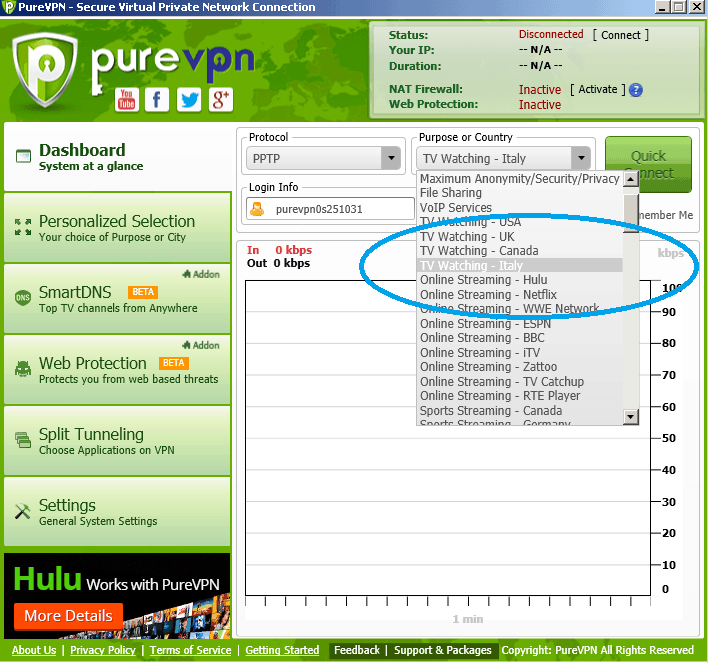Click Support & Packages button

442,650
